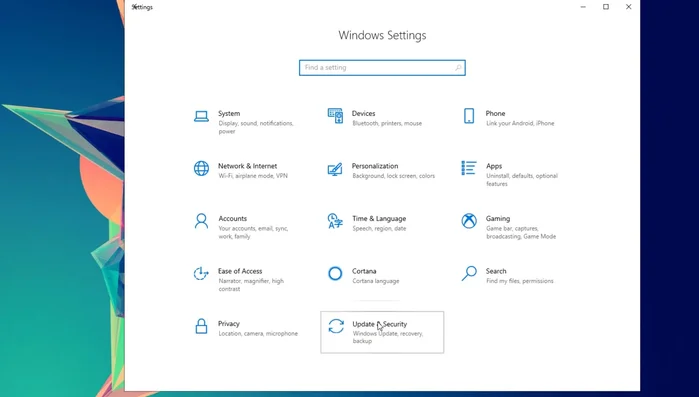Screen dimensions: 699x397
Task: Click the magnifier in the search box
Action: click(x=458, y=68)
